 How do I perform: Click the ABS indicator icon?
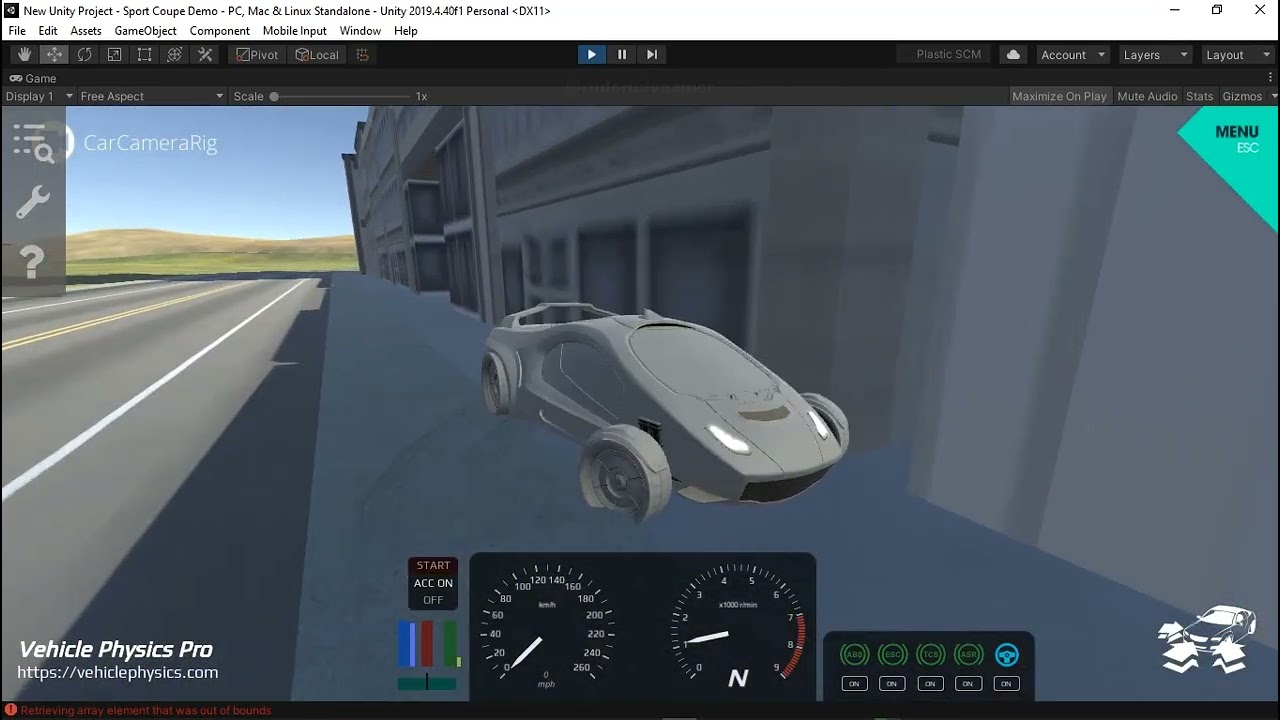coord(854,655)
